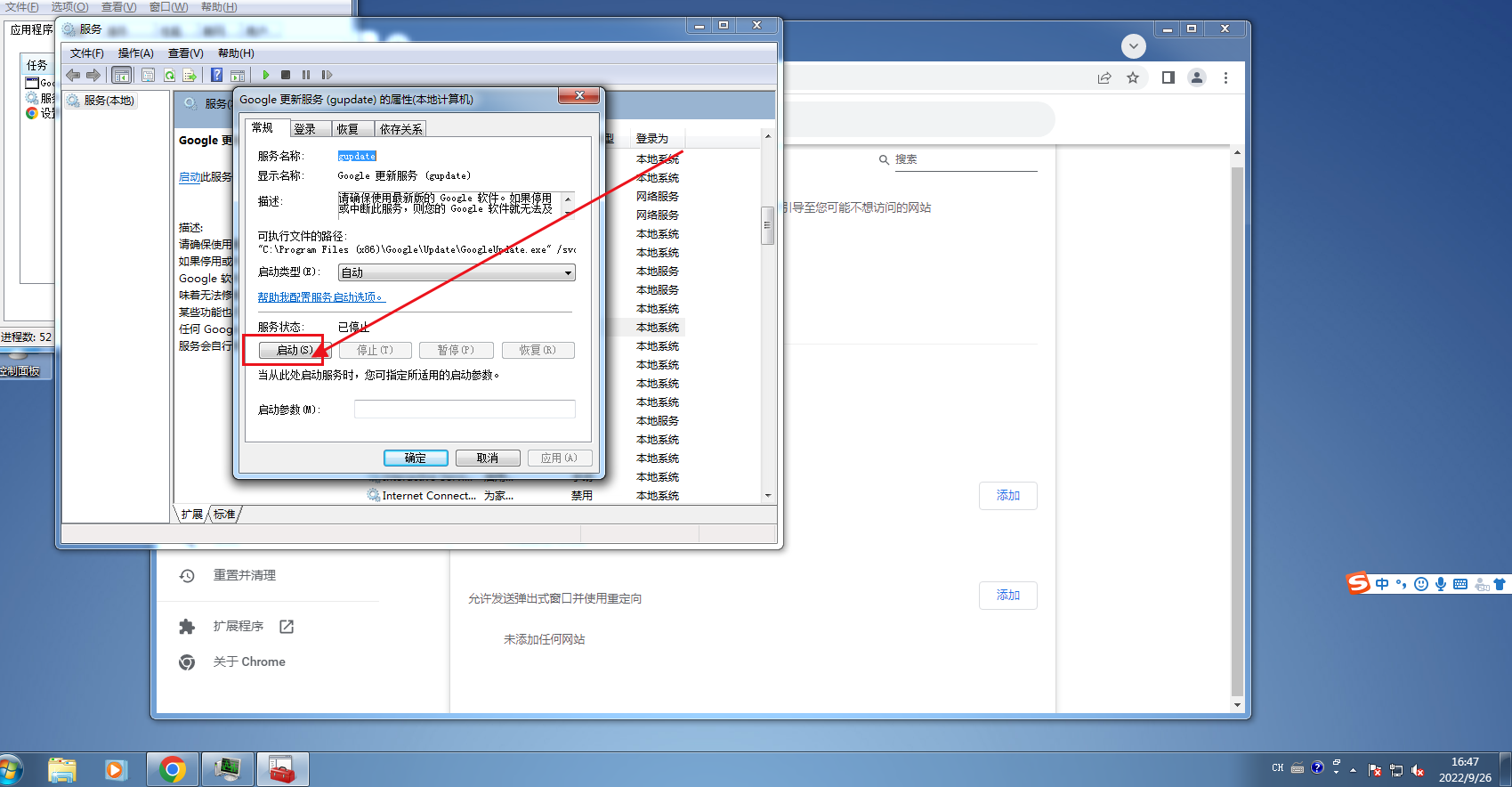
Task: Click the Pause Service toolbar icon
Action: [306, 75]
